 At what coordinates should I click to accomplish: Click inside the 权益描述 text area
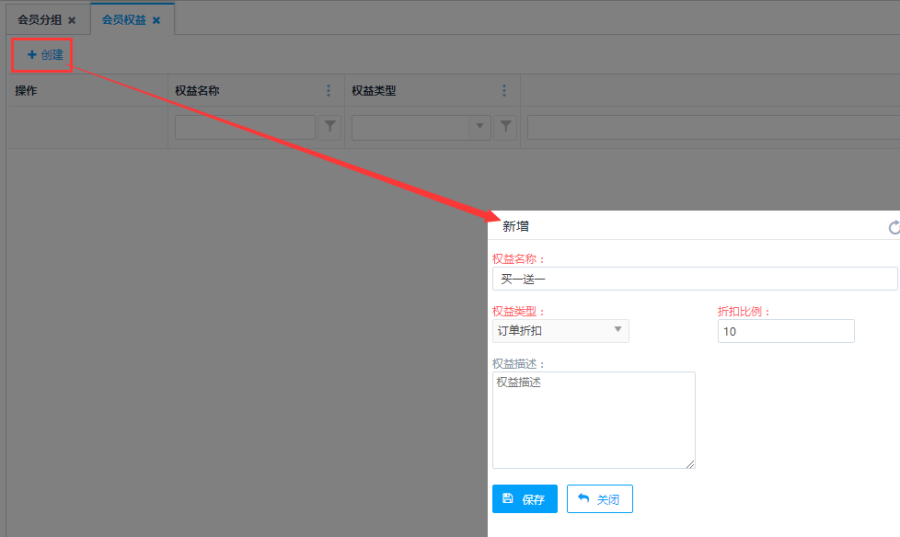pos(593,420)
